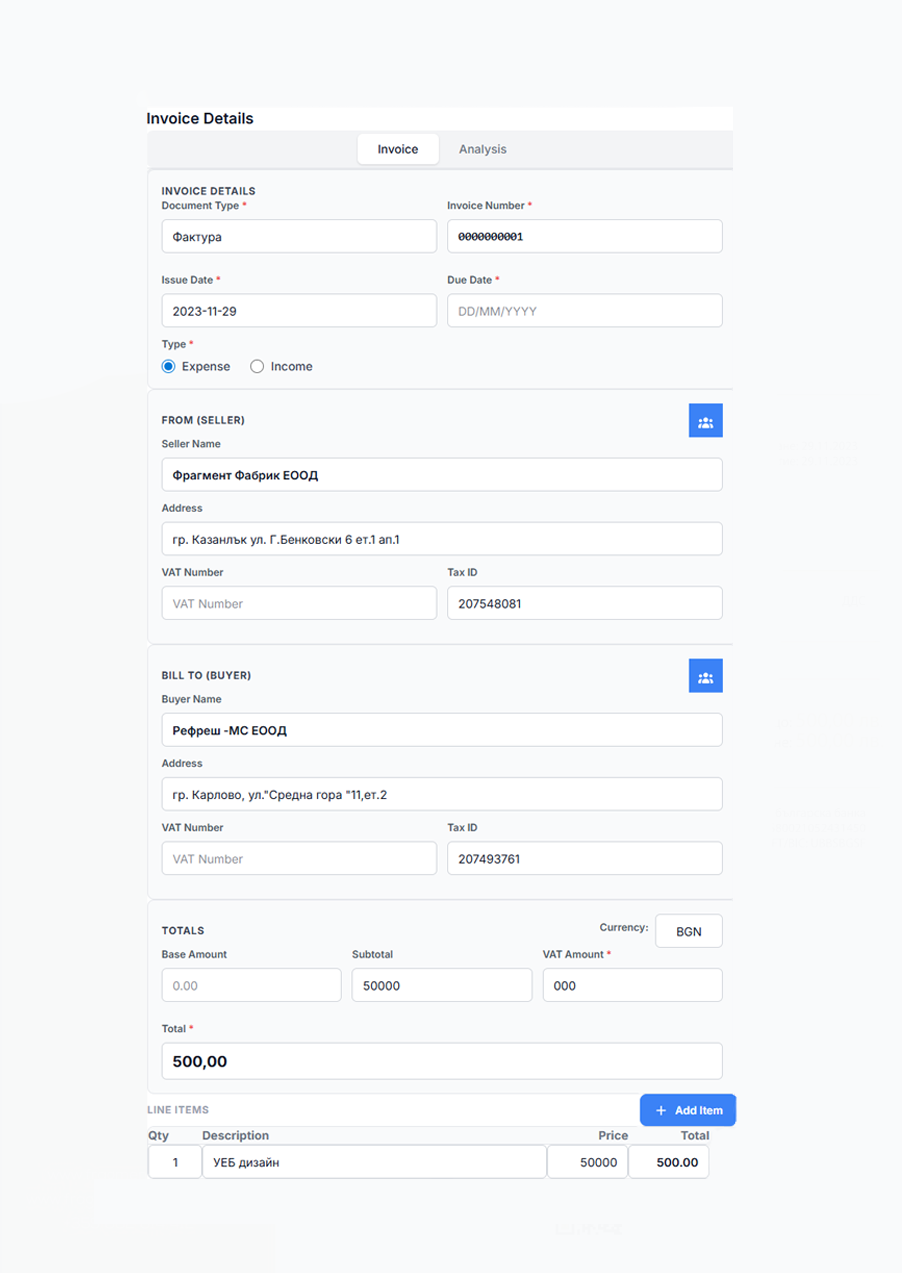
Task: Open the buyer contact picker icon
Action: click(x=705, y=675)
